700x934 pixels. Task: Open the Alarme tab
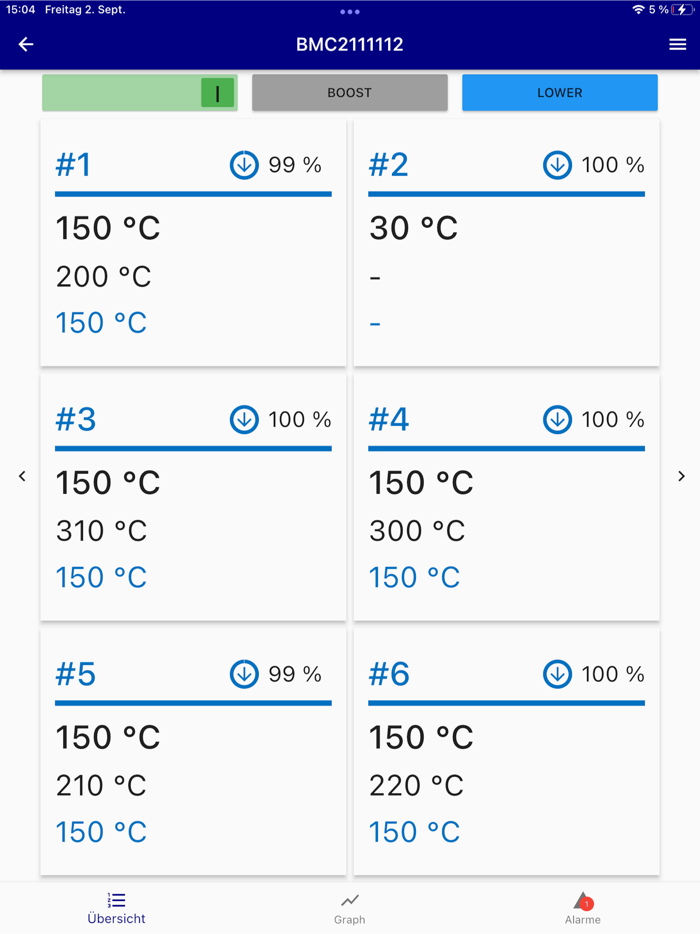click(582, 908)
